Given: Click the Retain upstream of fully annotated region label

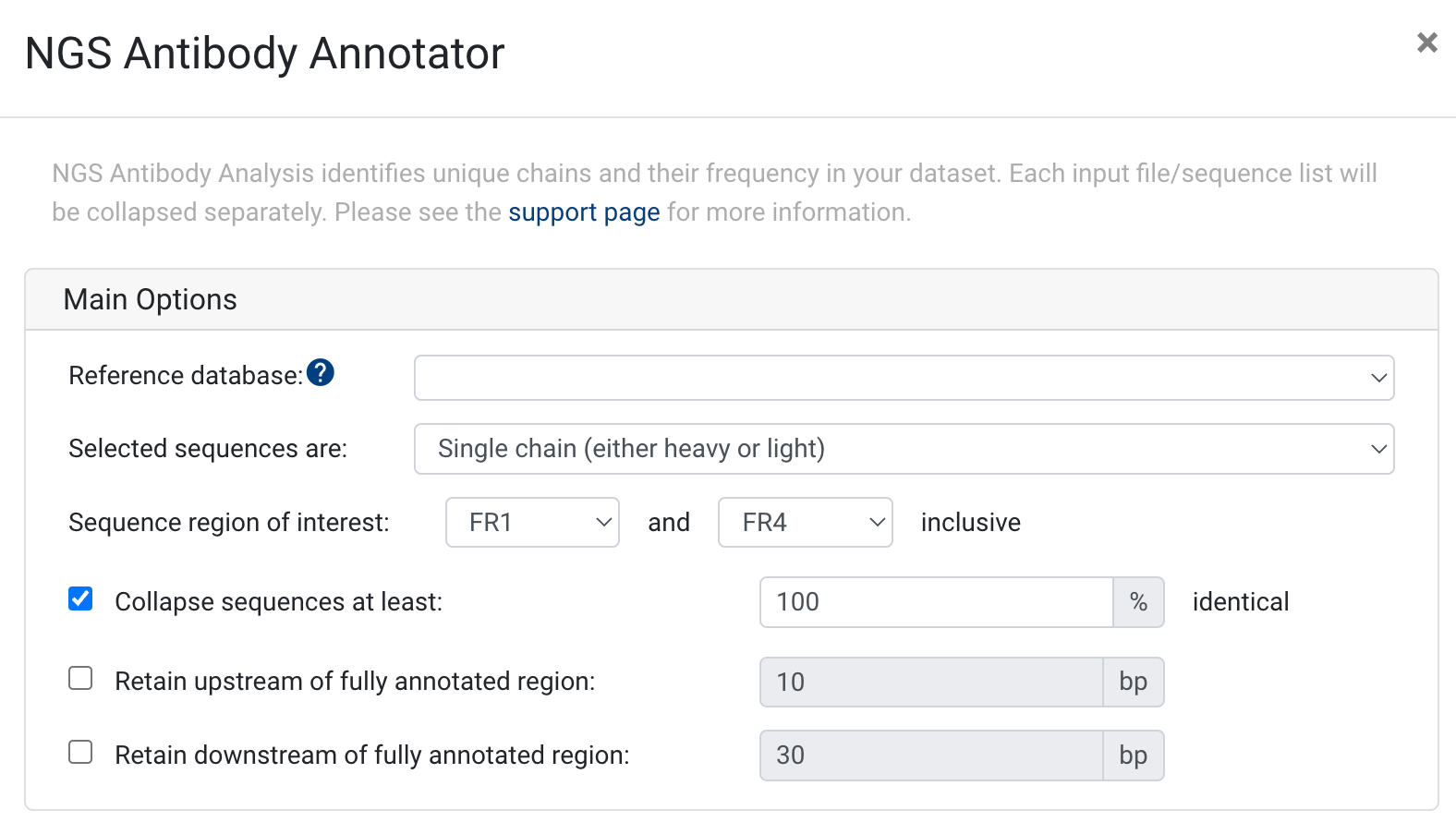Looking at the screenshot, I should (x=355, y=682).
